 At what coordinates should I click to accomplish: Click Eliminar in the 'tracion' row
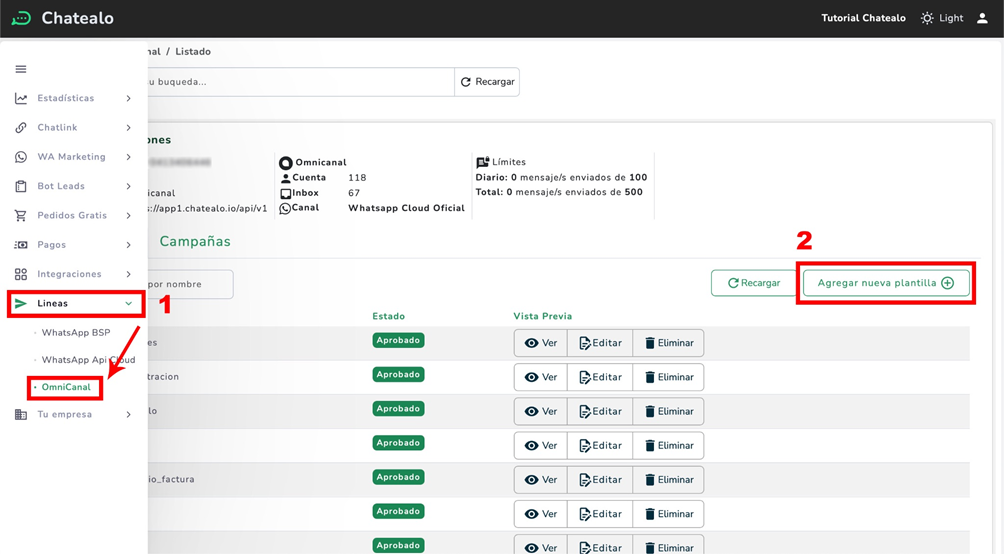pyautogui.click(x=668, y=377)
